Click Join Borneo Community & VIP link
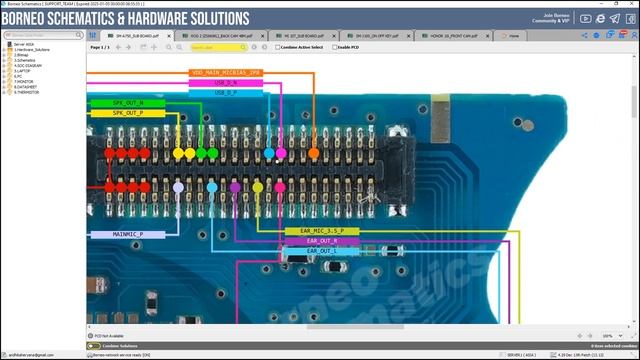The height and width of the screenshot is (360, 640). pyautogui.click(x=550, y=18)
